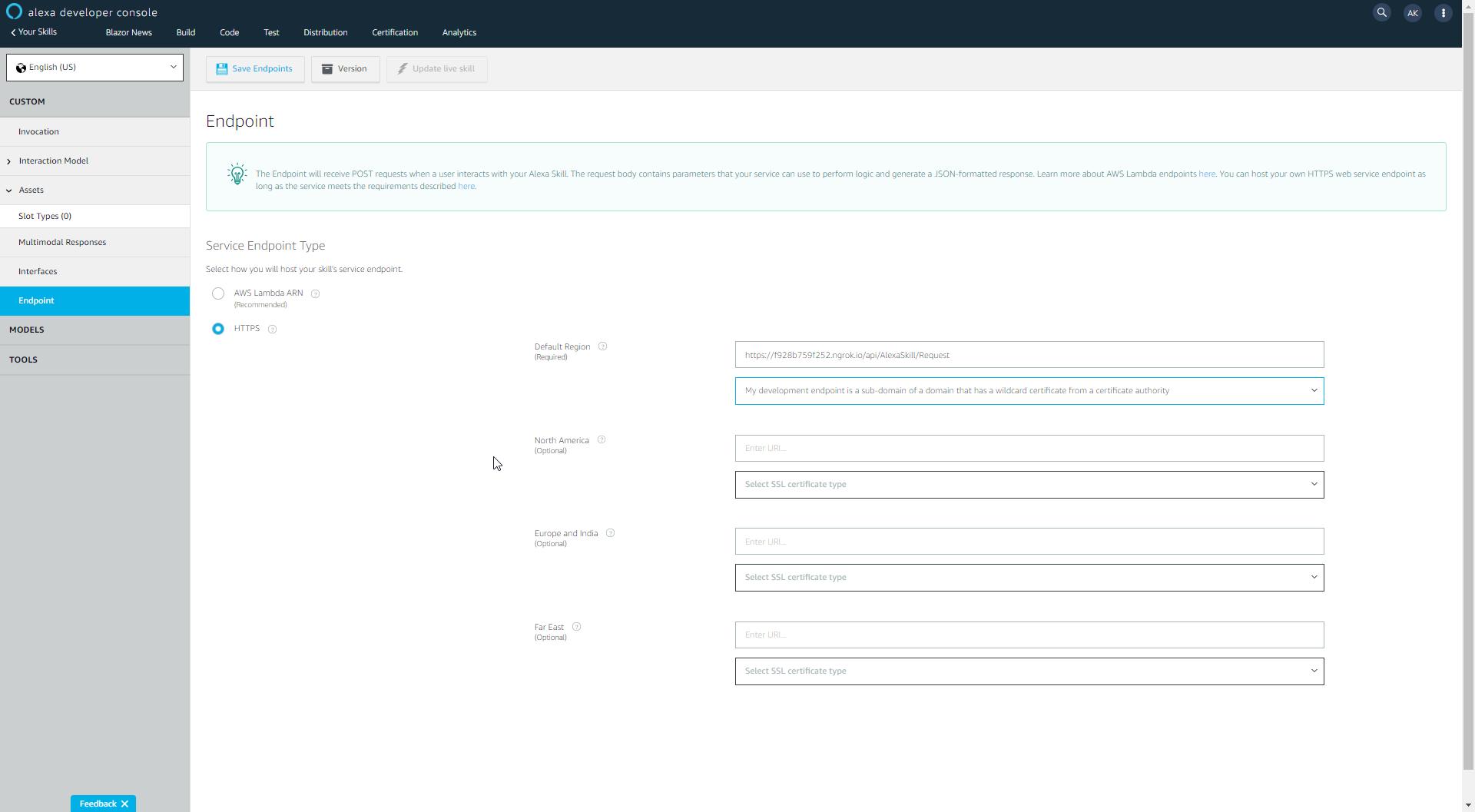Image resolution: width=1475 pixels, height=812 pixels.
Task: Expand the TOOLS sidebar section
Action: [94, 360]
